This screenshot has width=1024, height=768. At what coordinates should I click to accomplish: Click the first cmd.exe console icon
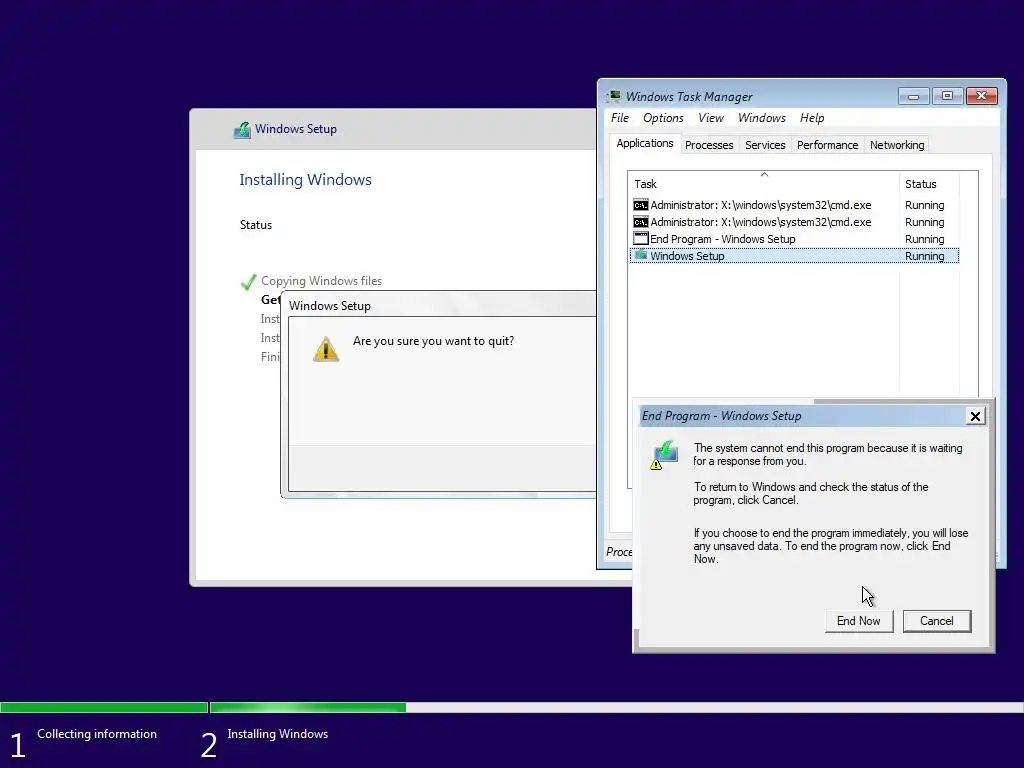pyautogui.click(x=641, y=205)
